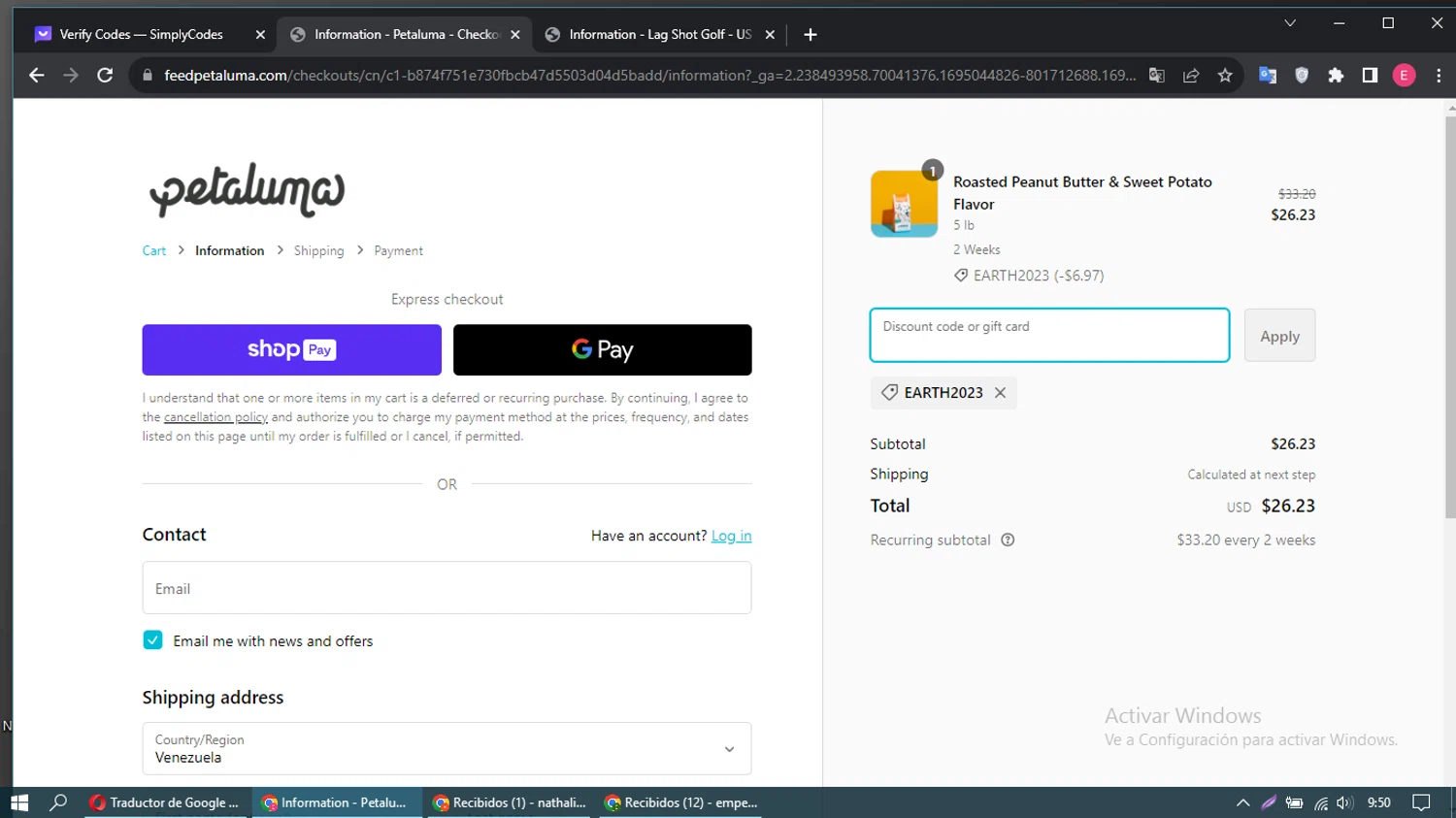Click the Petaluma logo
The height and width of the screenshot is (818, 1456).
(x=247, y=189)
